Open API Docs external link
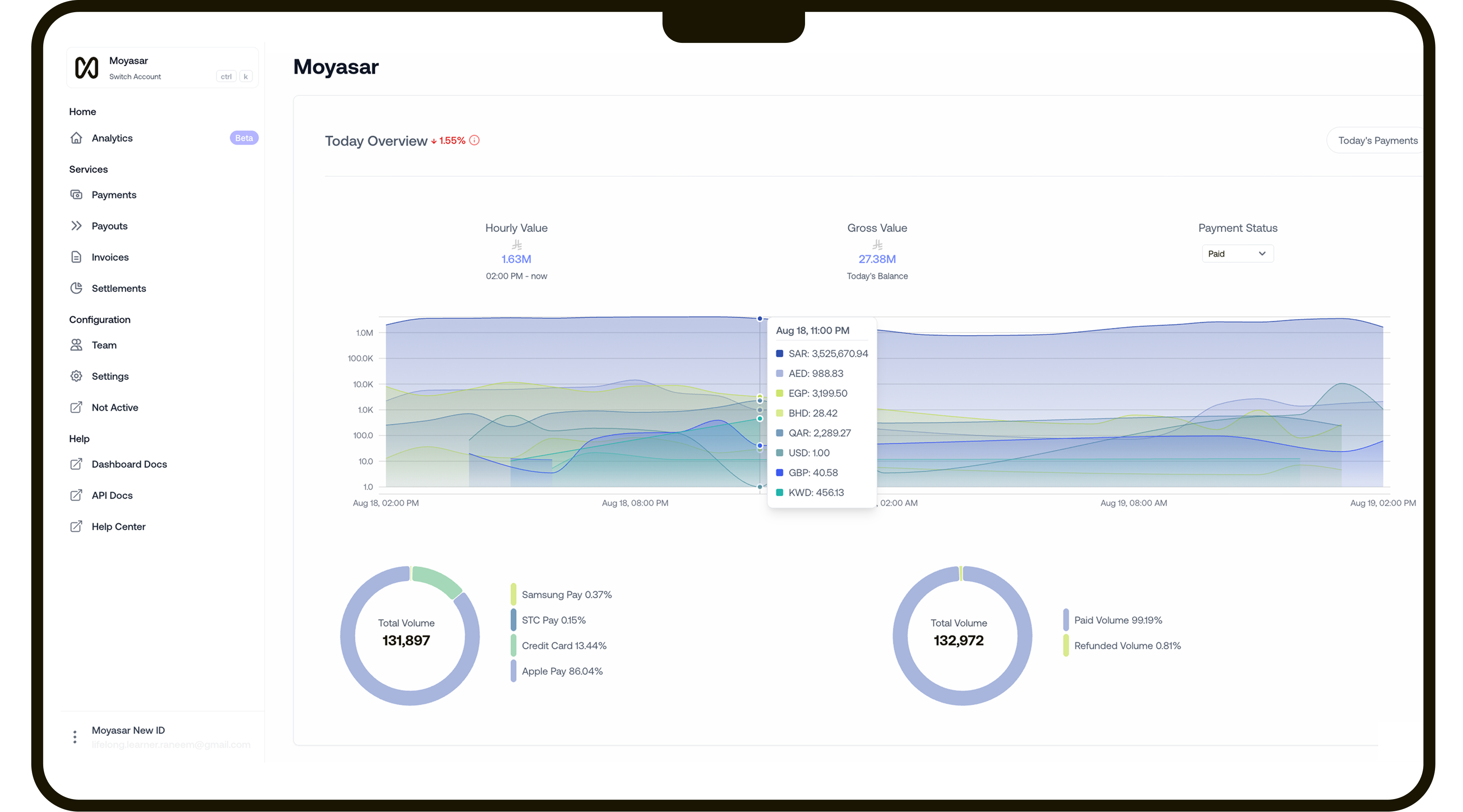The image size is (1463, 812). point(112,496)
